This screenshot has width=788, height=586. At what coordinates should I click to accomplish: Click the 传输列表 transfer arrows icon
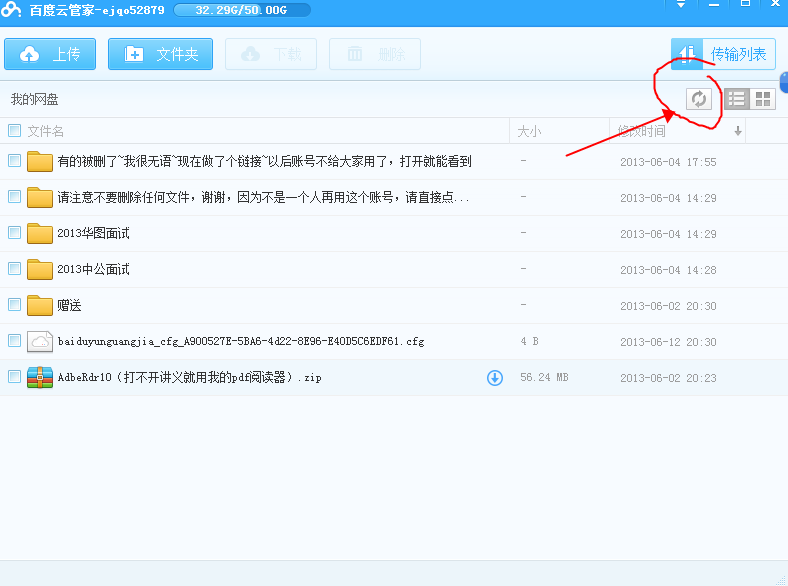[687, 53]
